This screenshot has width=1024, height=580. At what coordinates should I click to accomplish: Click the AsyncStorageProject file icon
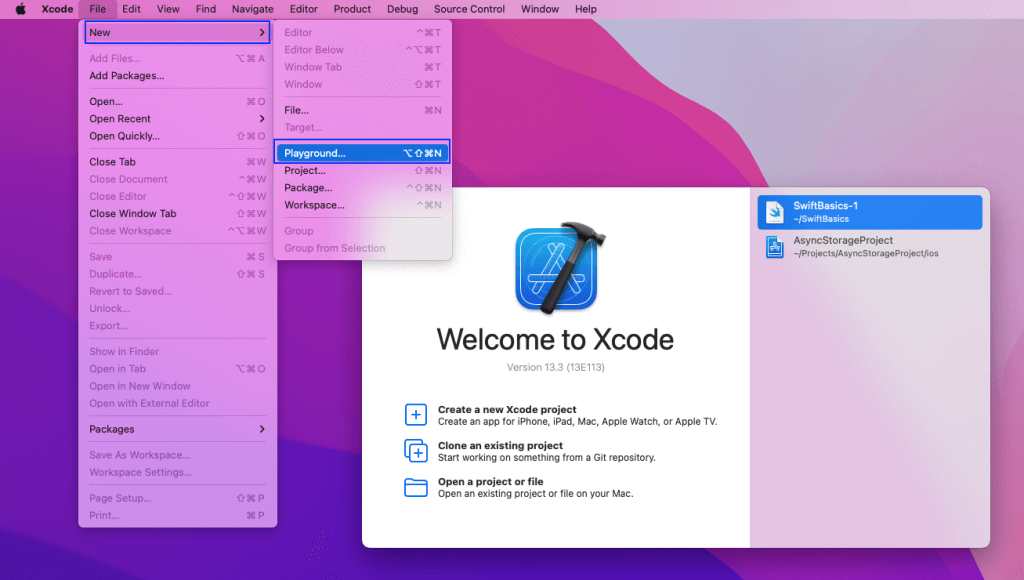775,247
